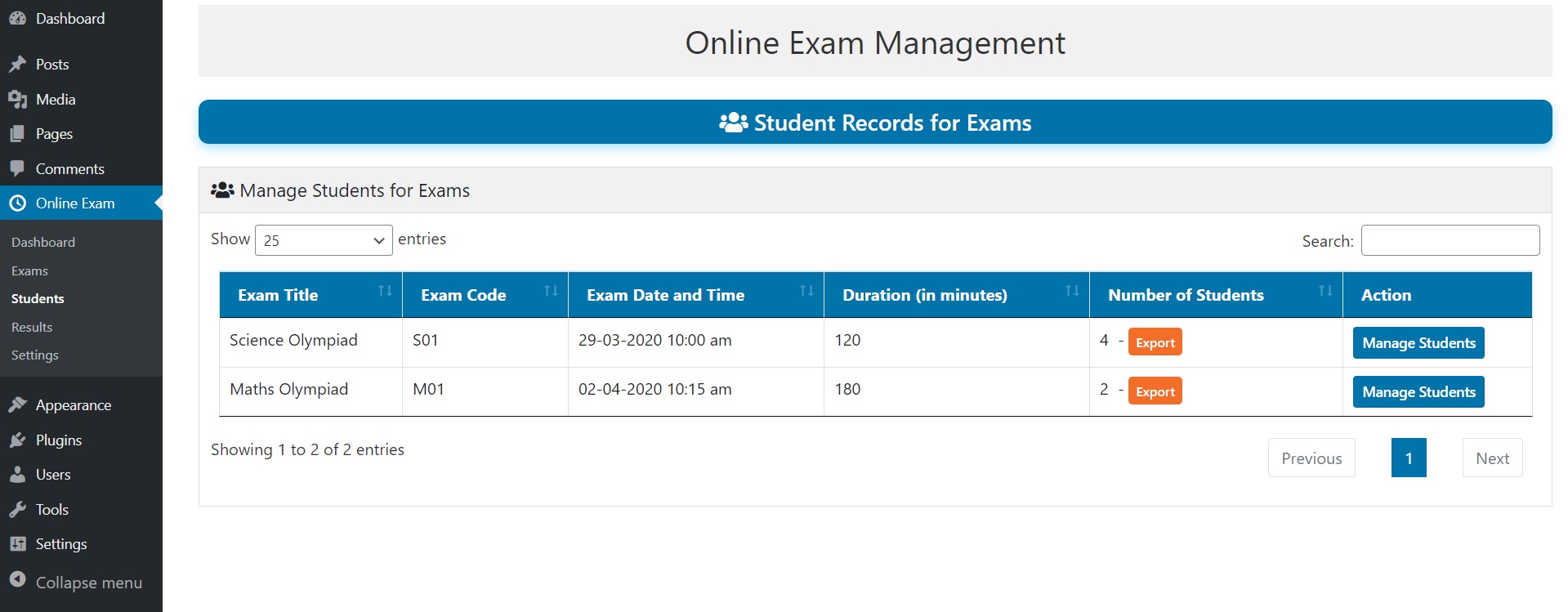This screenshot has height=612, width=1568.
Task: Click the Media library icon
Action: tap(17, 99)
